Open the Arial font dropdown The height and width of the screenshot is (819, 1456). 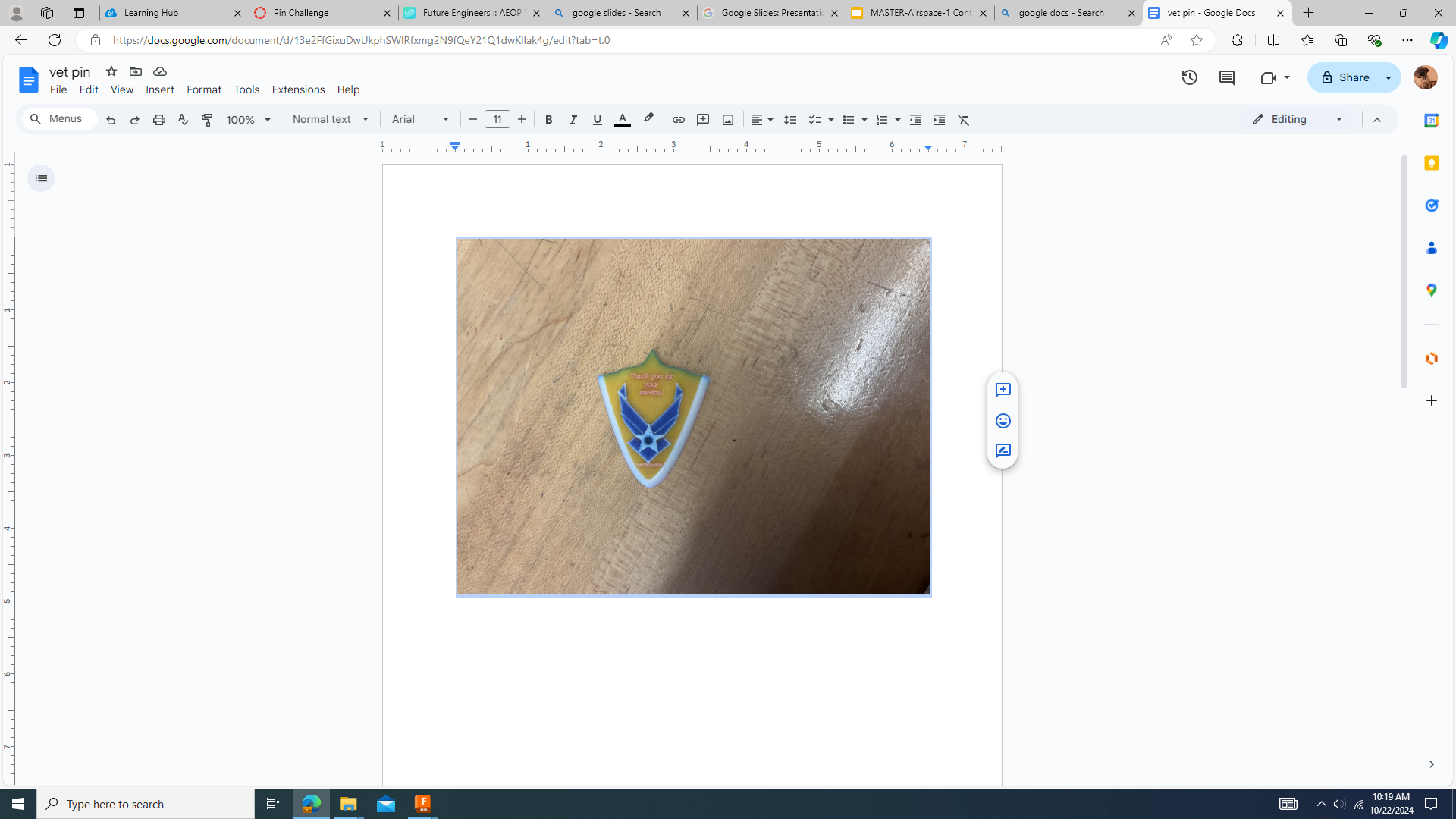pos(421,120)
